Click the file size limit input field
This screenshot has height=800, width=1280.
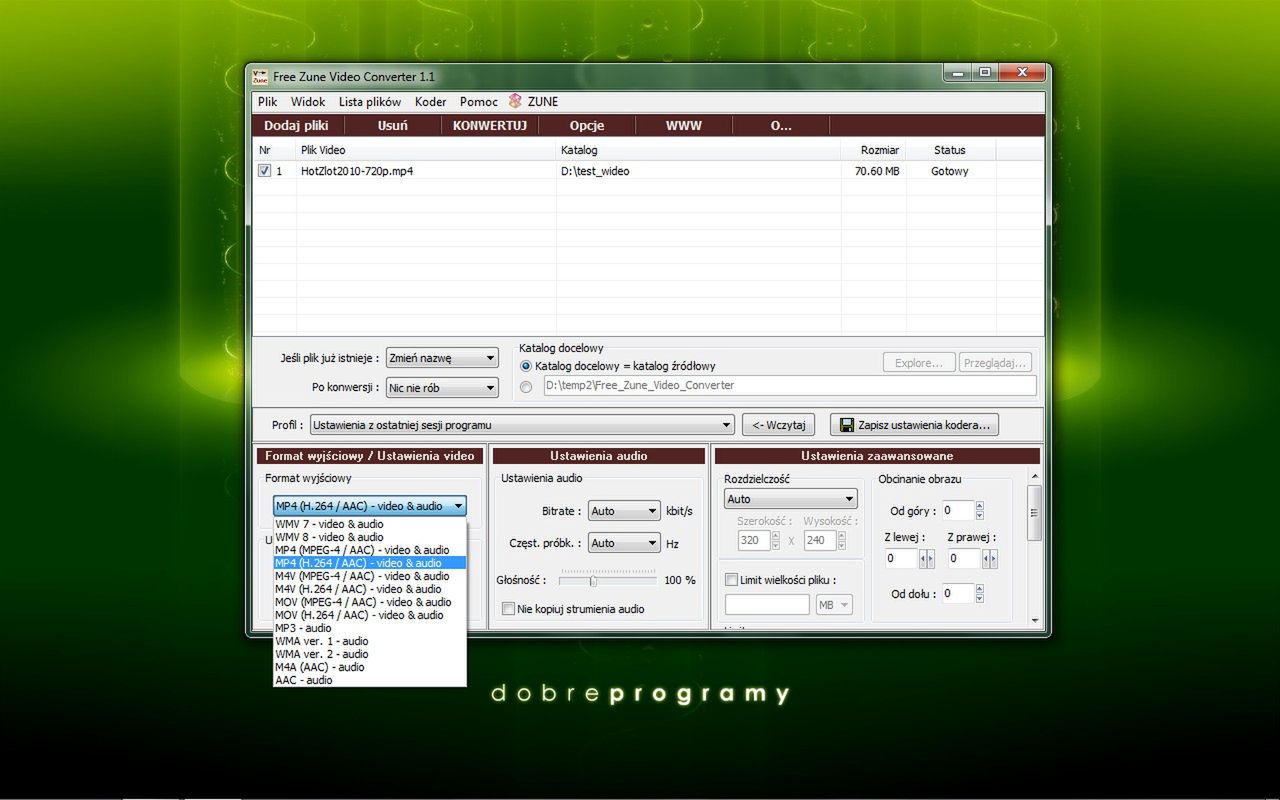click(x=767, y=605)
